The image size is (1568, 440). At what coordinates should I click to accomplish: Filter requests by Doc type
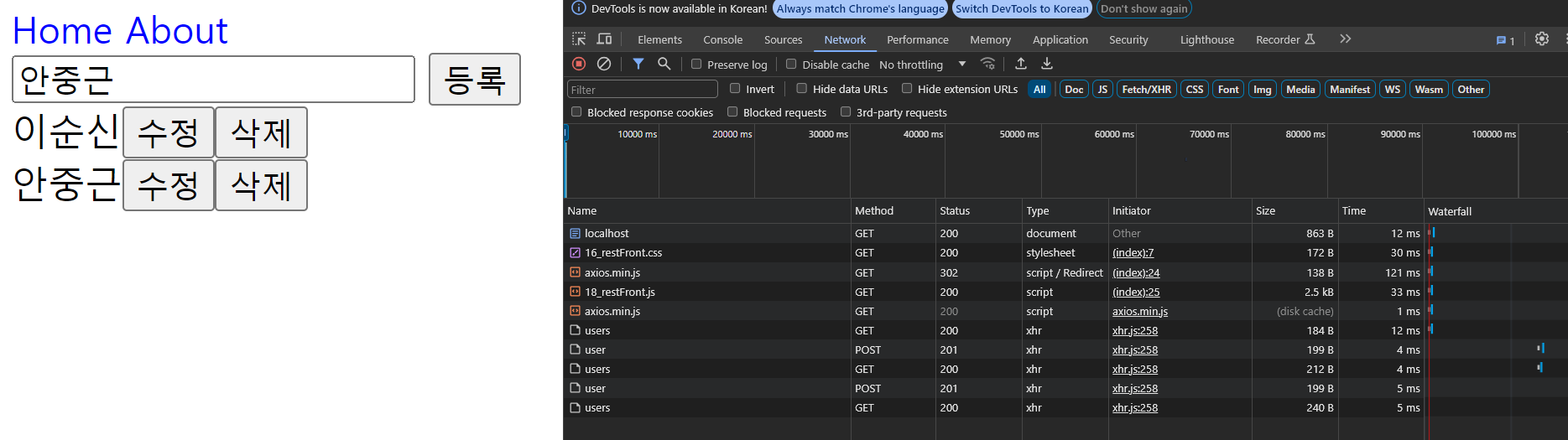tap(1074, 90)
